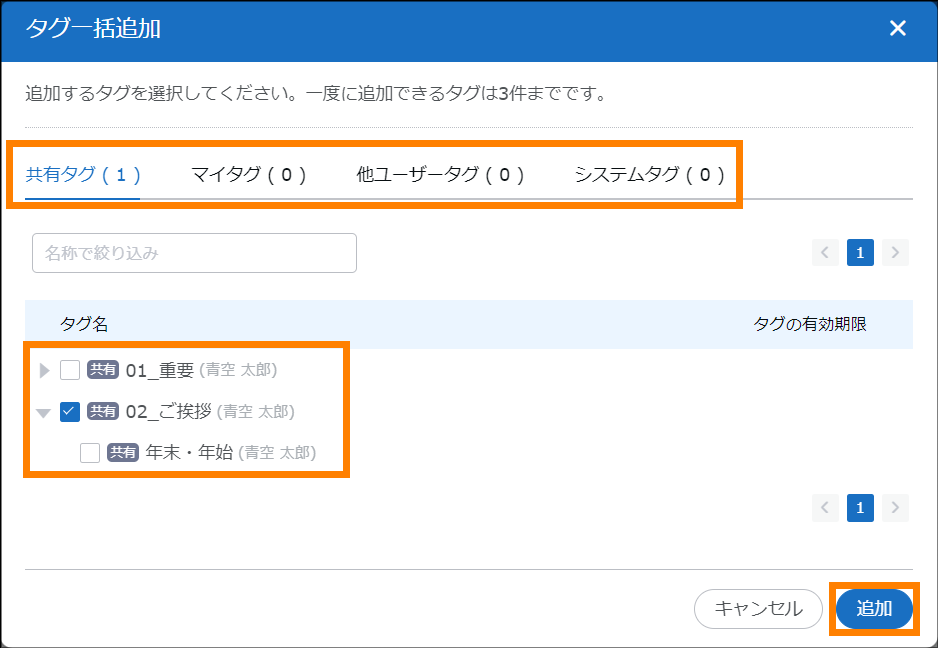
Task: Click the bottom pagination previous arrow
Action: point(826,507)
